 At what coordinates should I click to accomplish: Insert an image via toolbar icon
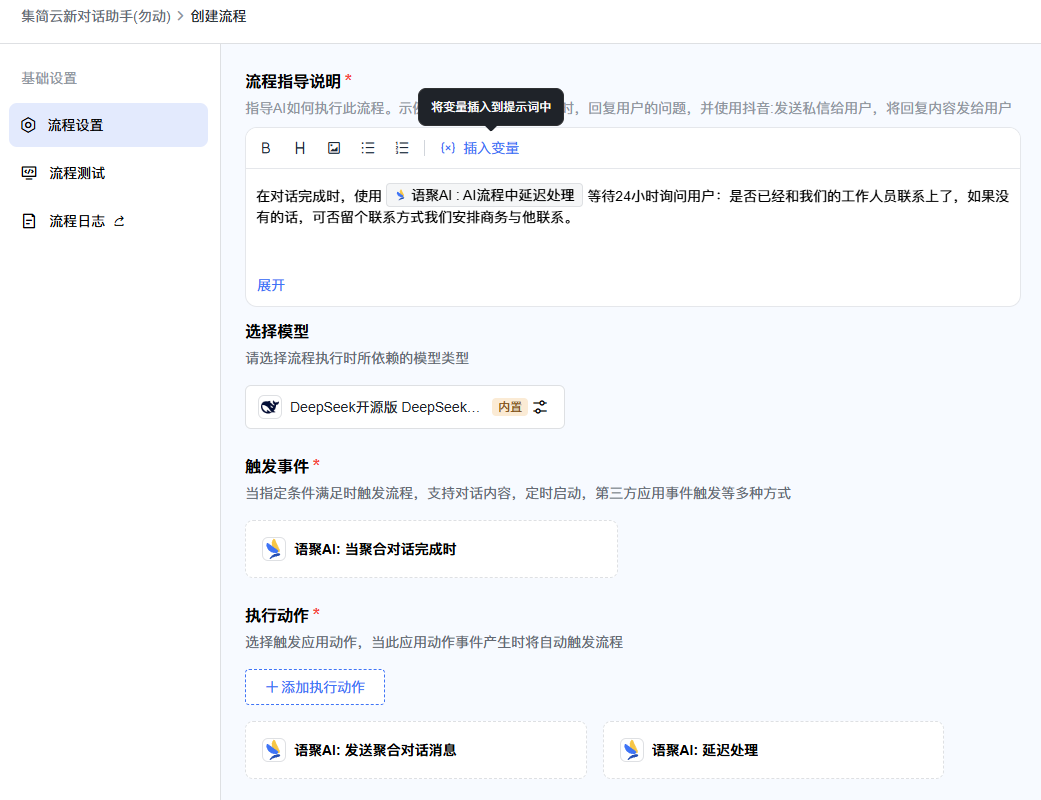click(334, 148)
